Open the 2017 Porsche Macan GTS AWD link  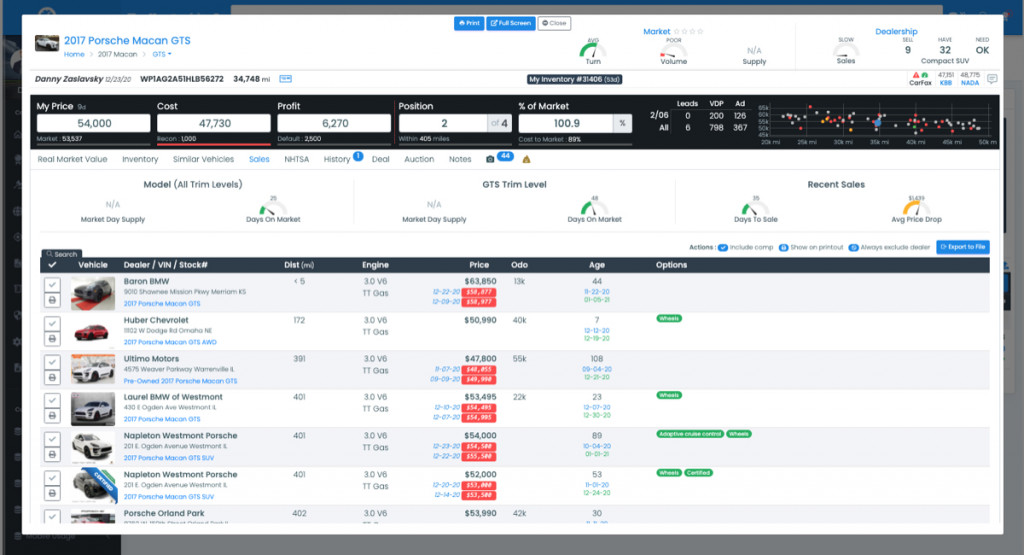coord(170,342)
